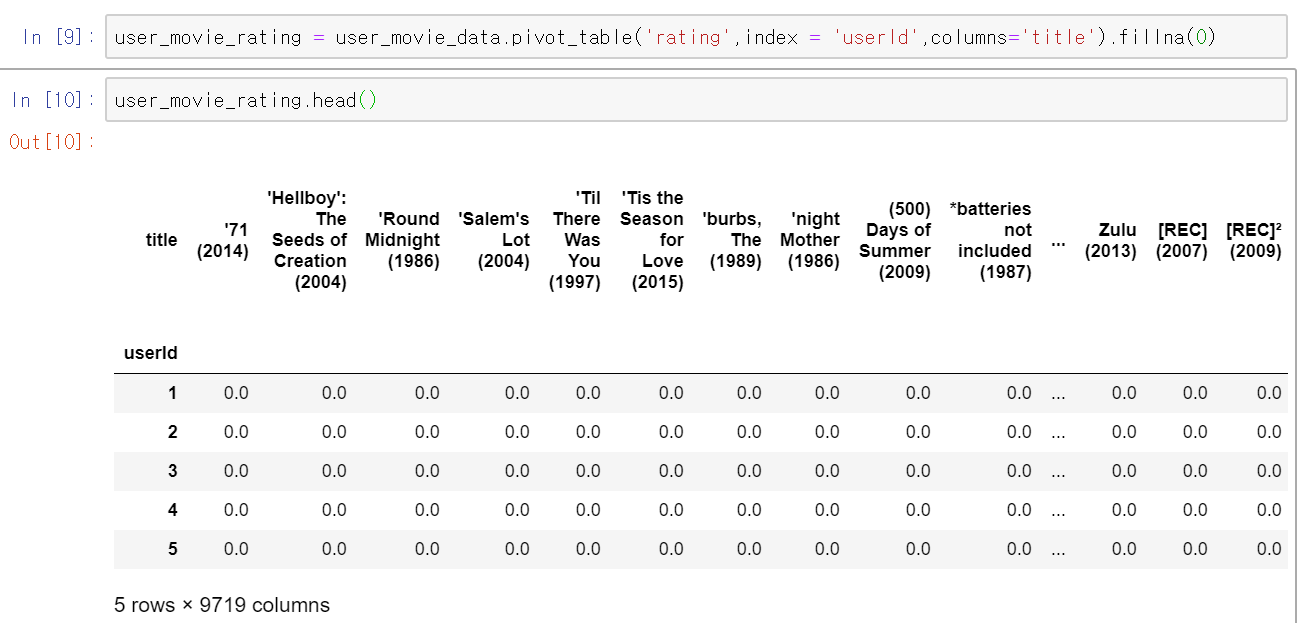Click the "'71 (2014)" column header

pyautogui.click(x=222, y=240)
